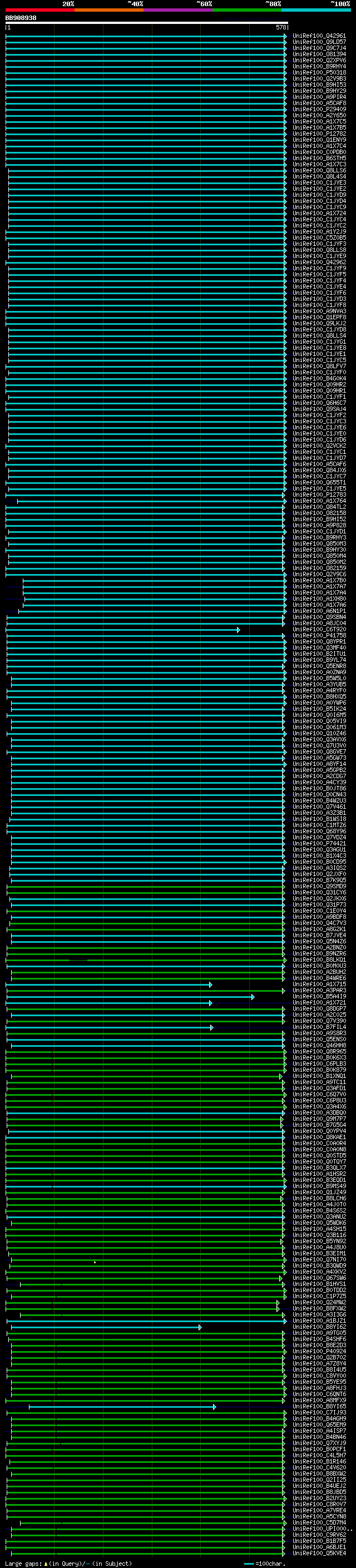Image resolution: width=356 pixels, height=1568 pixels.
Task: Select hit UniRef100_C6T920
Action: (319, 630)
